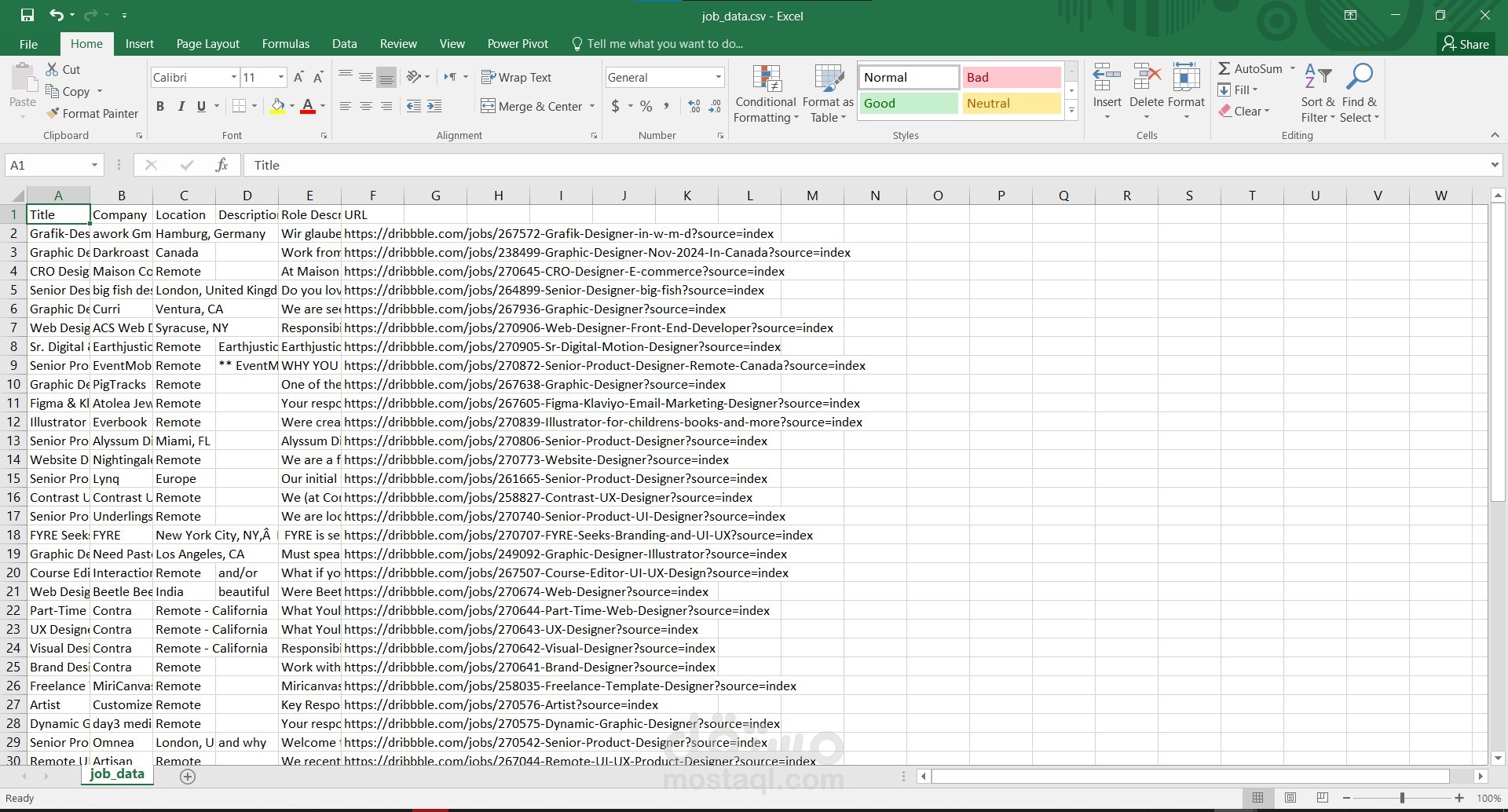Click the Percent Style icon

point(646,106)
